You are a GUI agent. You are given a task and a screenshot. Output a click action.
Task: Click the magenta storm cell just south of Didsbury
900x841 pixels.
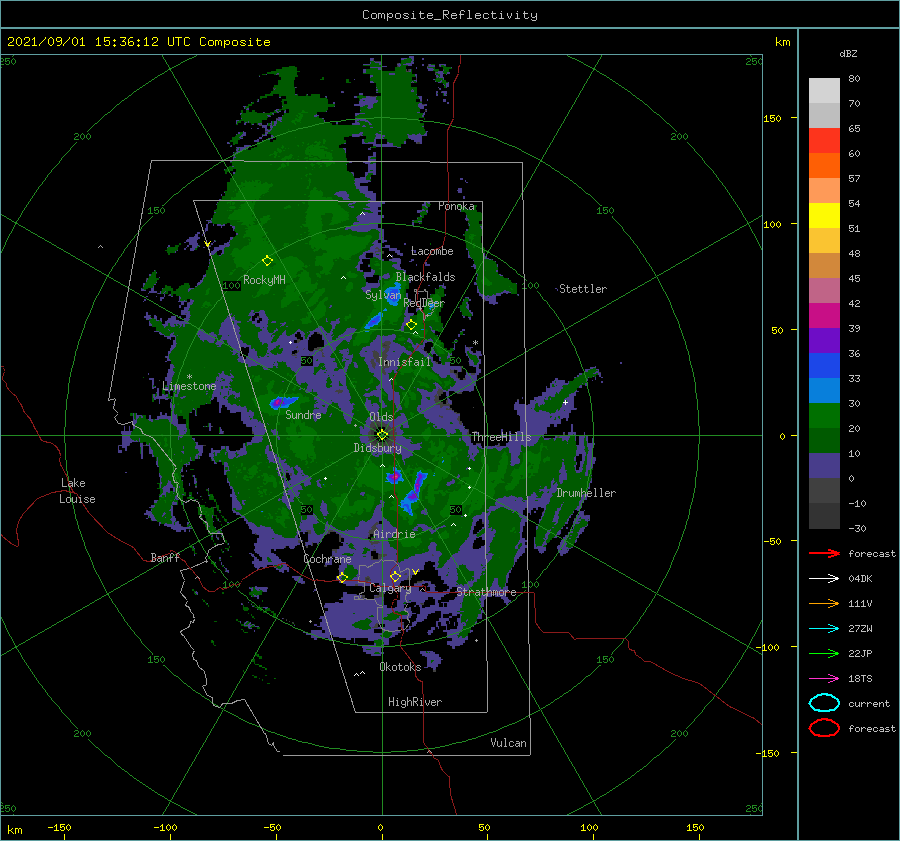point(394,476)
